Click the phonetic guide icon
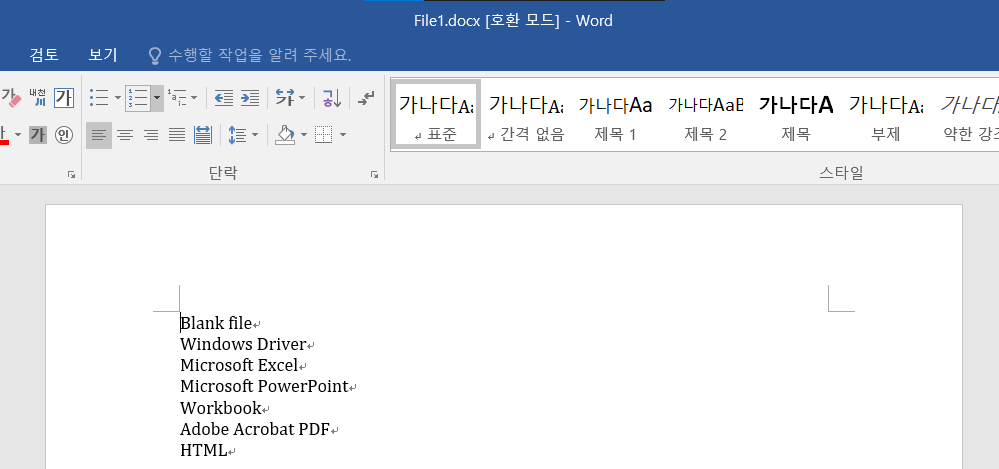 click(38, 97)
